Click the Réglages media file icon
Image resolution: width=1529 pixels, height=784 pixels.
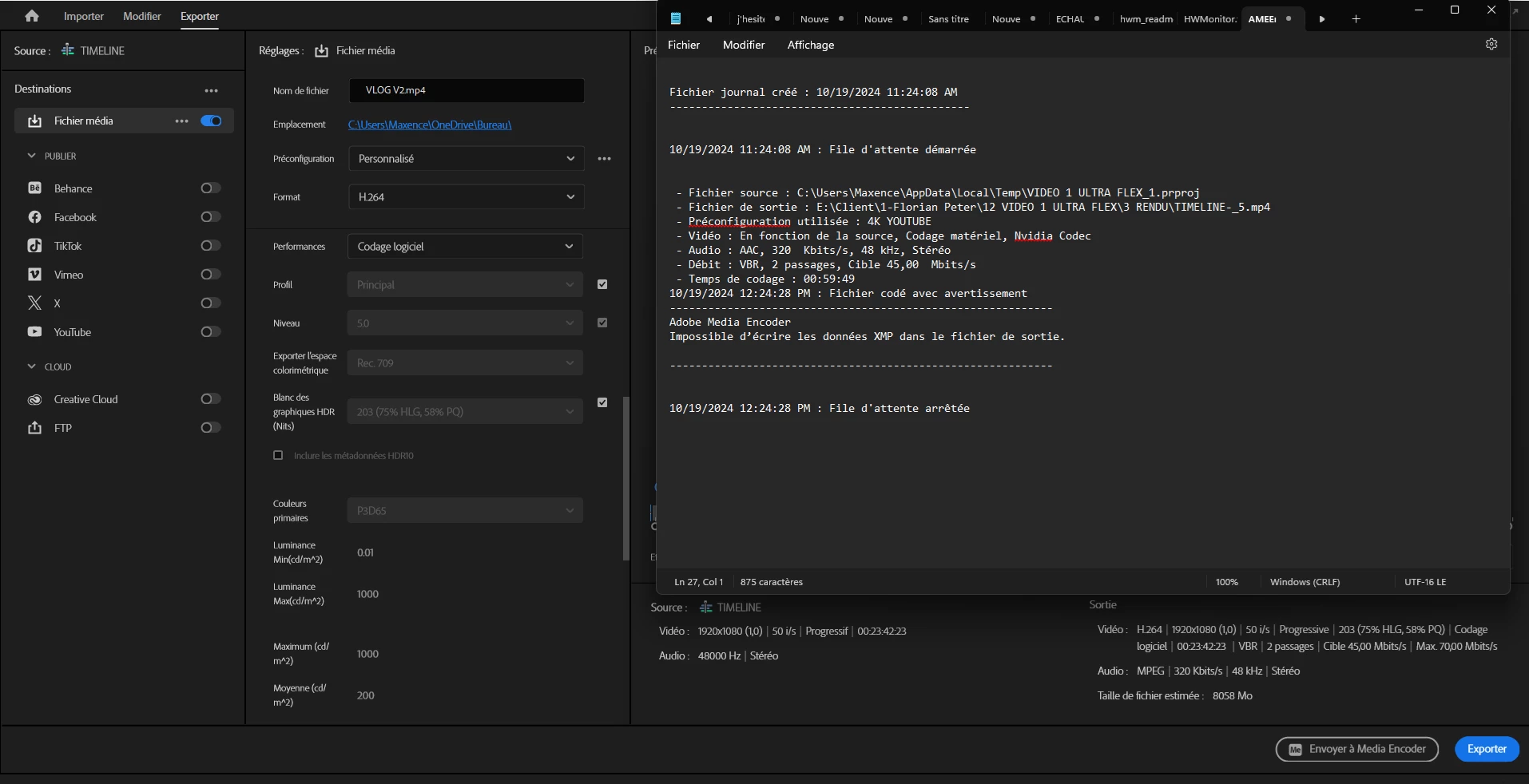(x=321, y=51)
